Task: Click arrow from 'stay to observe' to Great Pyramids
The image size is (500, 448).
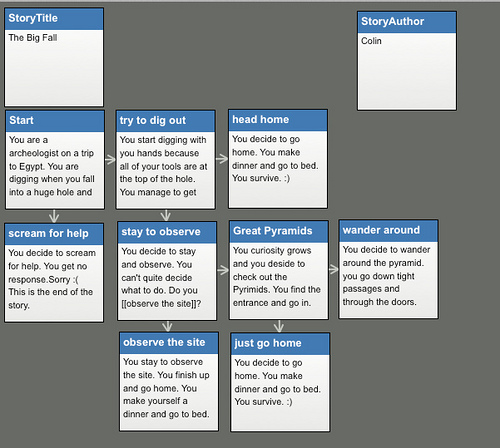Action: point(223,270)
